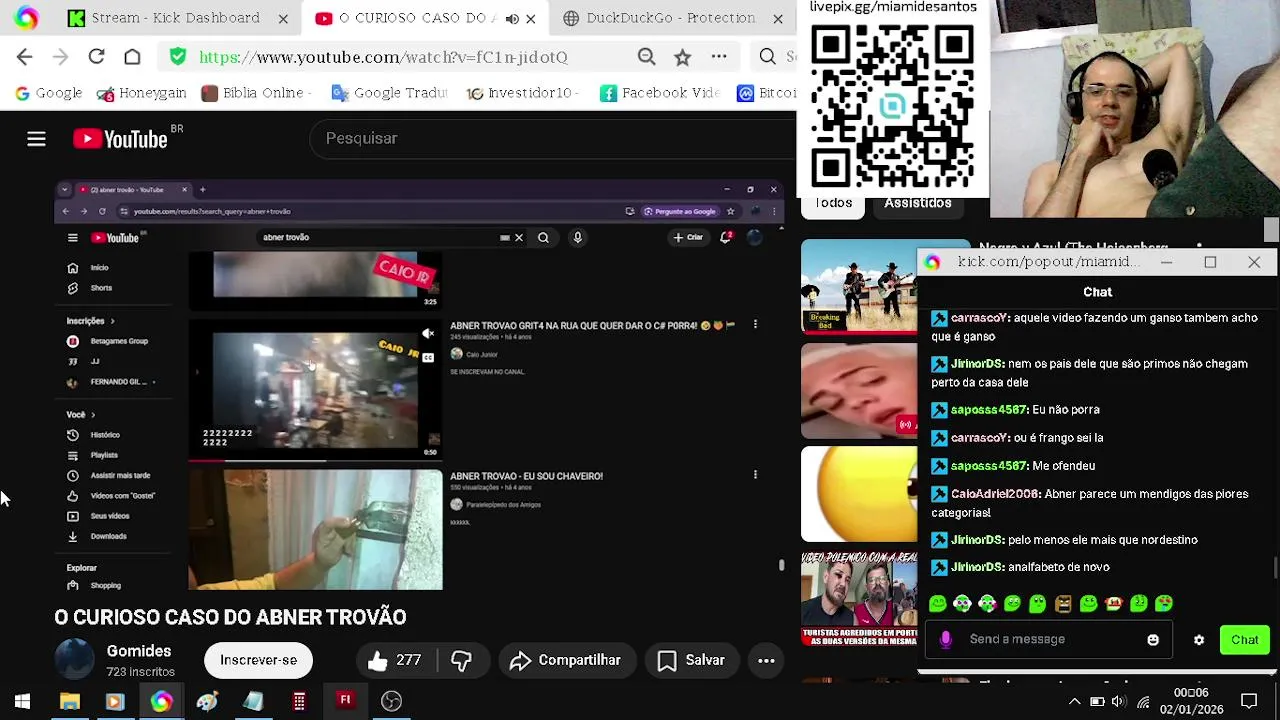Open the Google bookmark
The image size is (1280, 720).
48,93
